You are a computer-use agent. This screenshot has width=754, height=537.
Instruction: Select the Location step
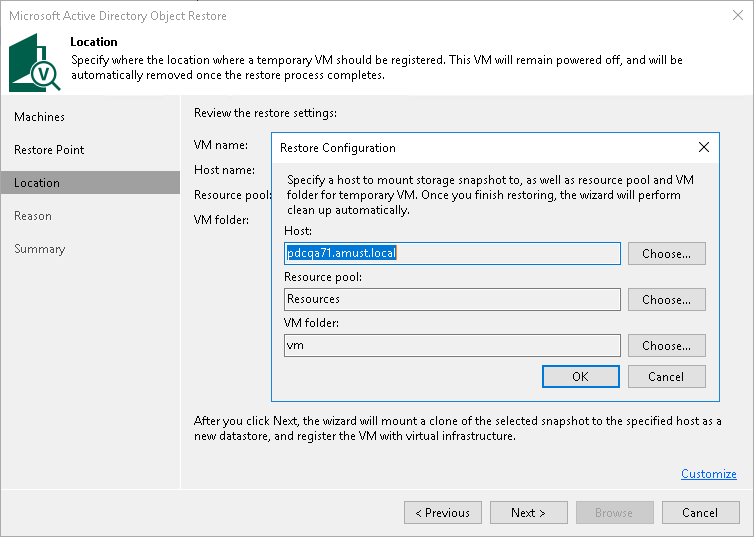pos(37,183)
